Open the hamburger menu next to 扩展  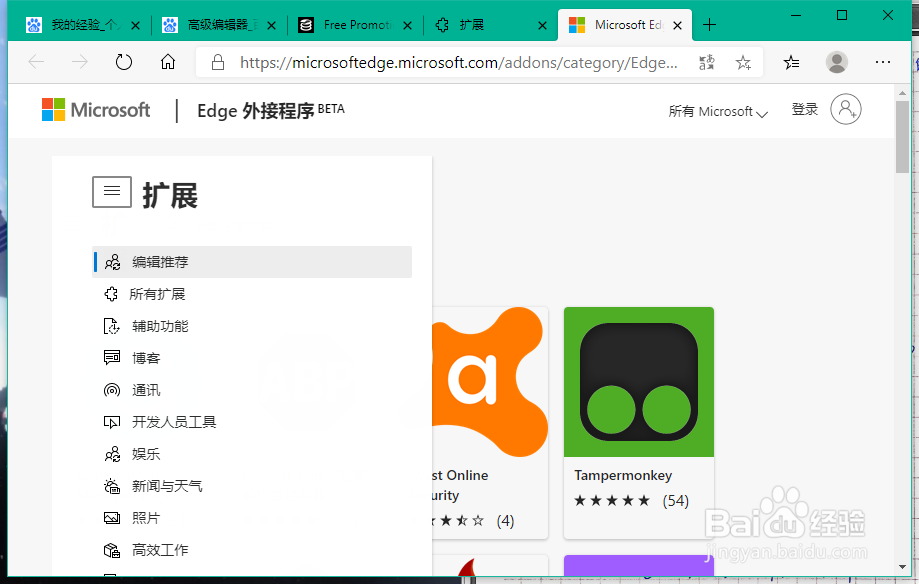coord(112,192)
